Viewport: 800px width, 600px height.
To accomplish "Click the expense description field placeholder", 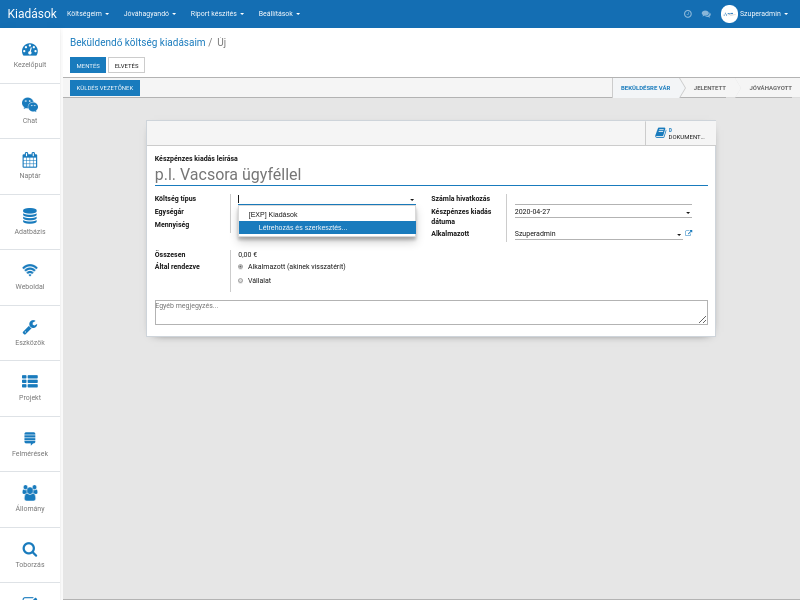I will 431,174.
